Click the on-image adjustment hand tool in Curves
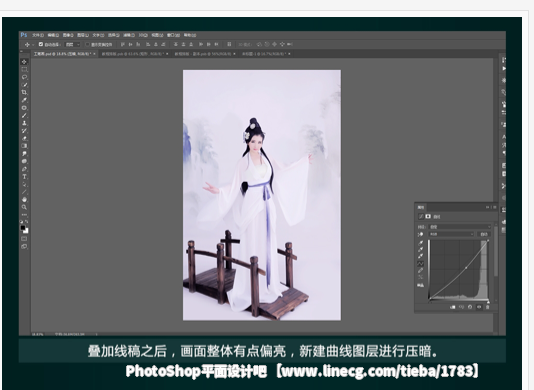Screen dimensions: 534x390 [x=421, y=234]
